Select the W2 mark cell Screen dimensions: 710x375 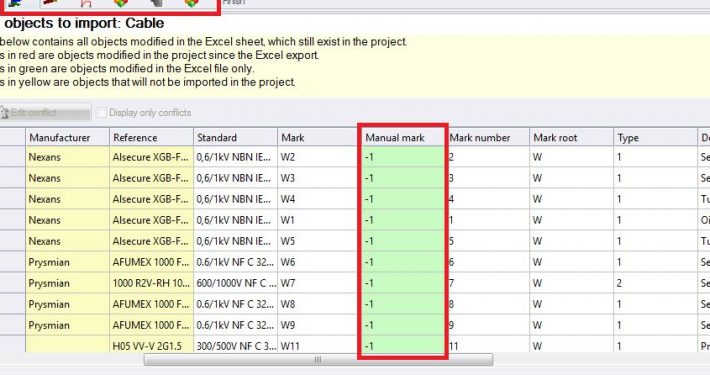(319, 157)
